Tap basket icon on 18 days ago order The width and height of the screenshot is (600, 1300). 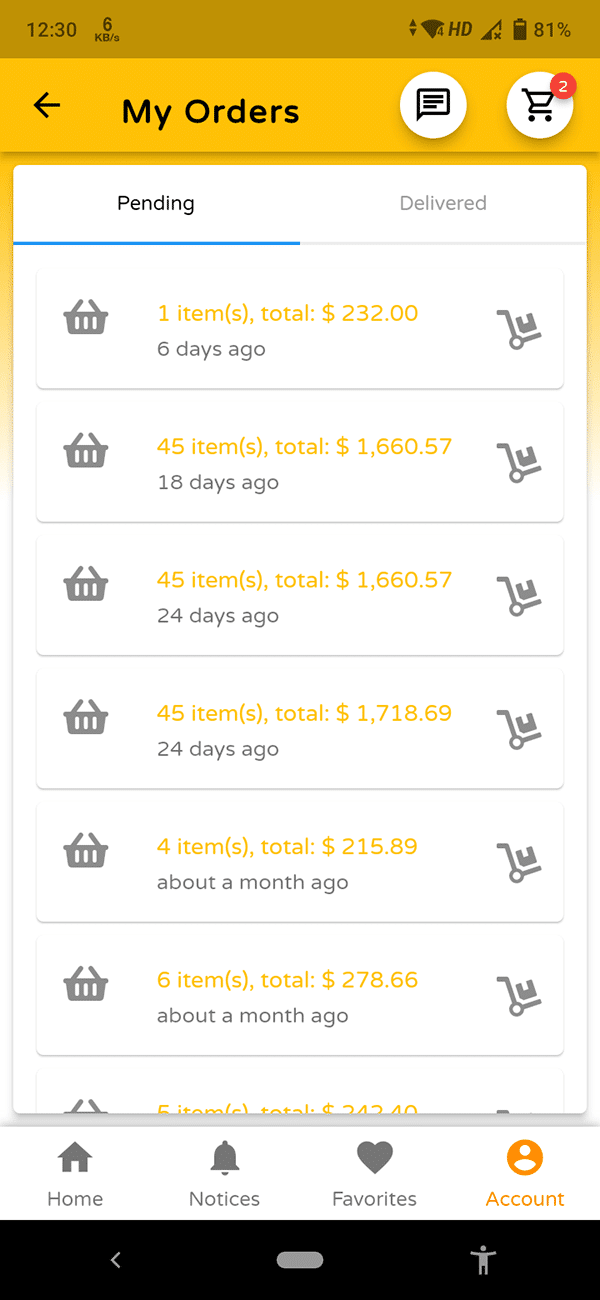tap(86, 453)
